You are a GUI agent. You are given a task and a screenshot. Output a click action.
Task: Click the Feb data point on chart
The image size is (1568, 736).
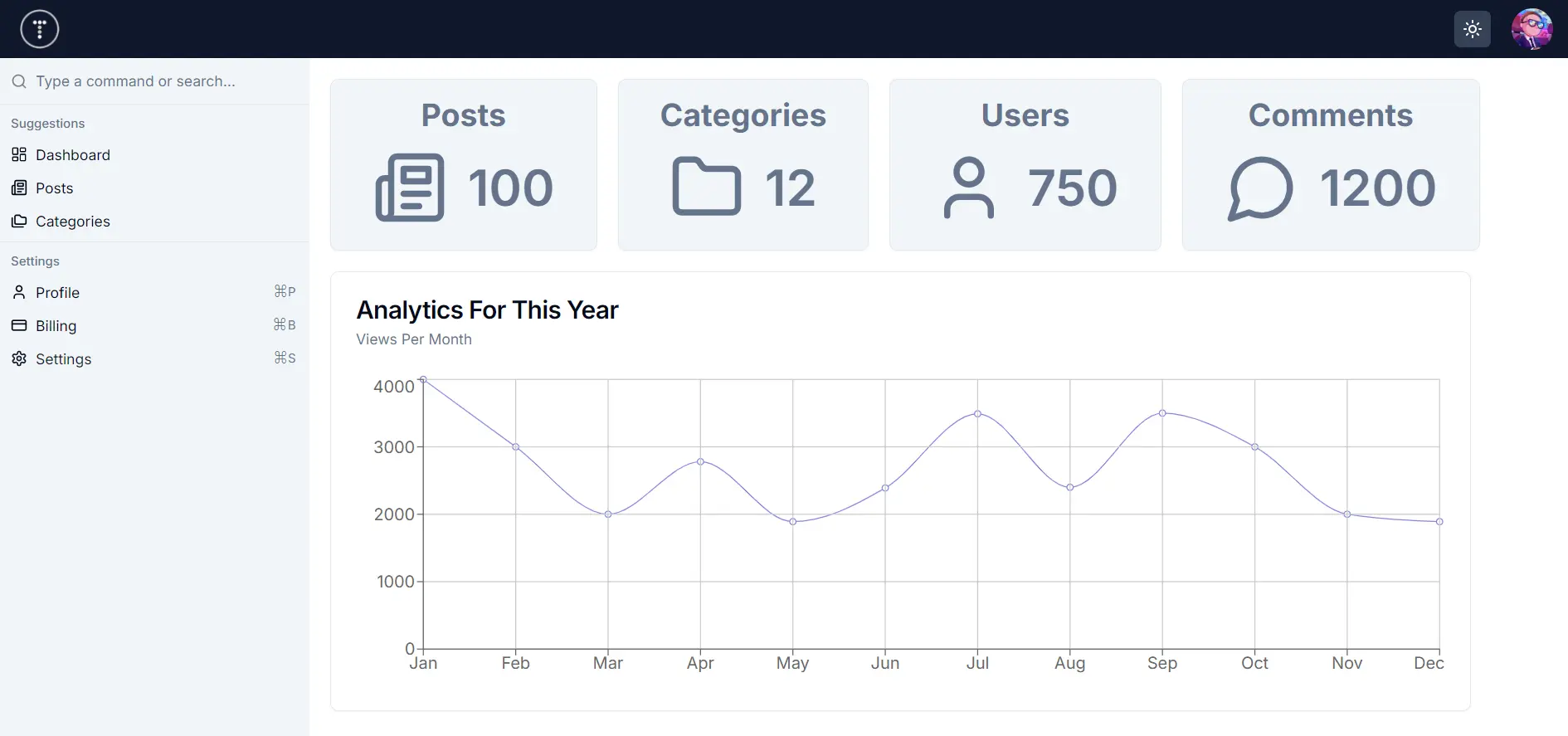pos(516,447)
